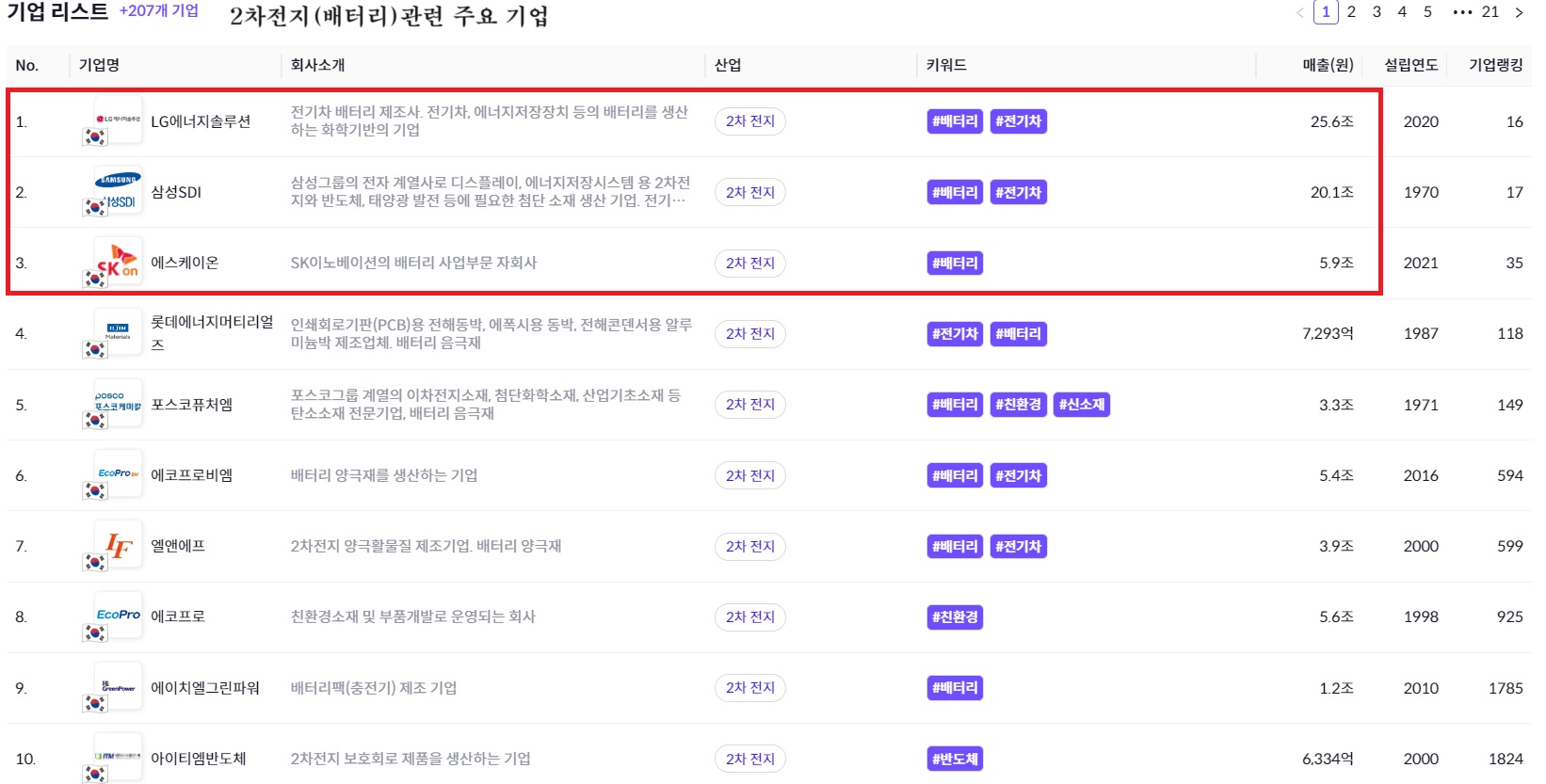Click the #배터리 keyword tag for LG에너지솔루션
Image resolution: width=1546 pixels, height=784 pixels.
click(x=955, y=121)
